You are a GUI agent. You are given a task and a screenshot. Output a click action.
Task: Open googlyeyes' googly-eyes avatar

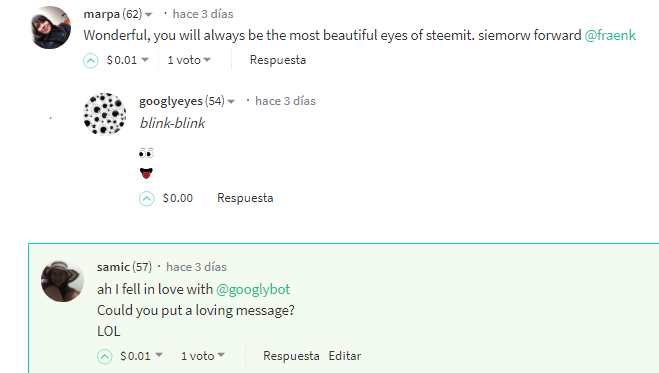pyautogui.click(x=105, y=114)
